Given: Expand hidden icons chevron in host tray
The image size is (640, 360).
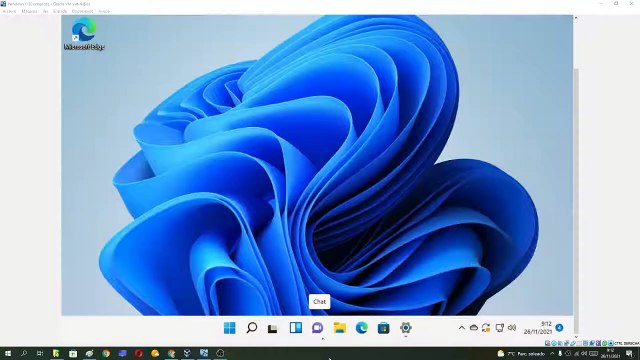Looking at the screenshot, I should (552, 353).
